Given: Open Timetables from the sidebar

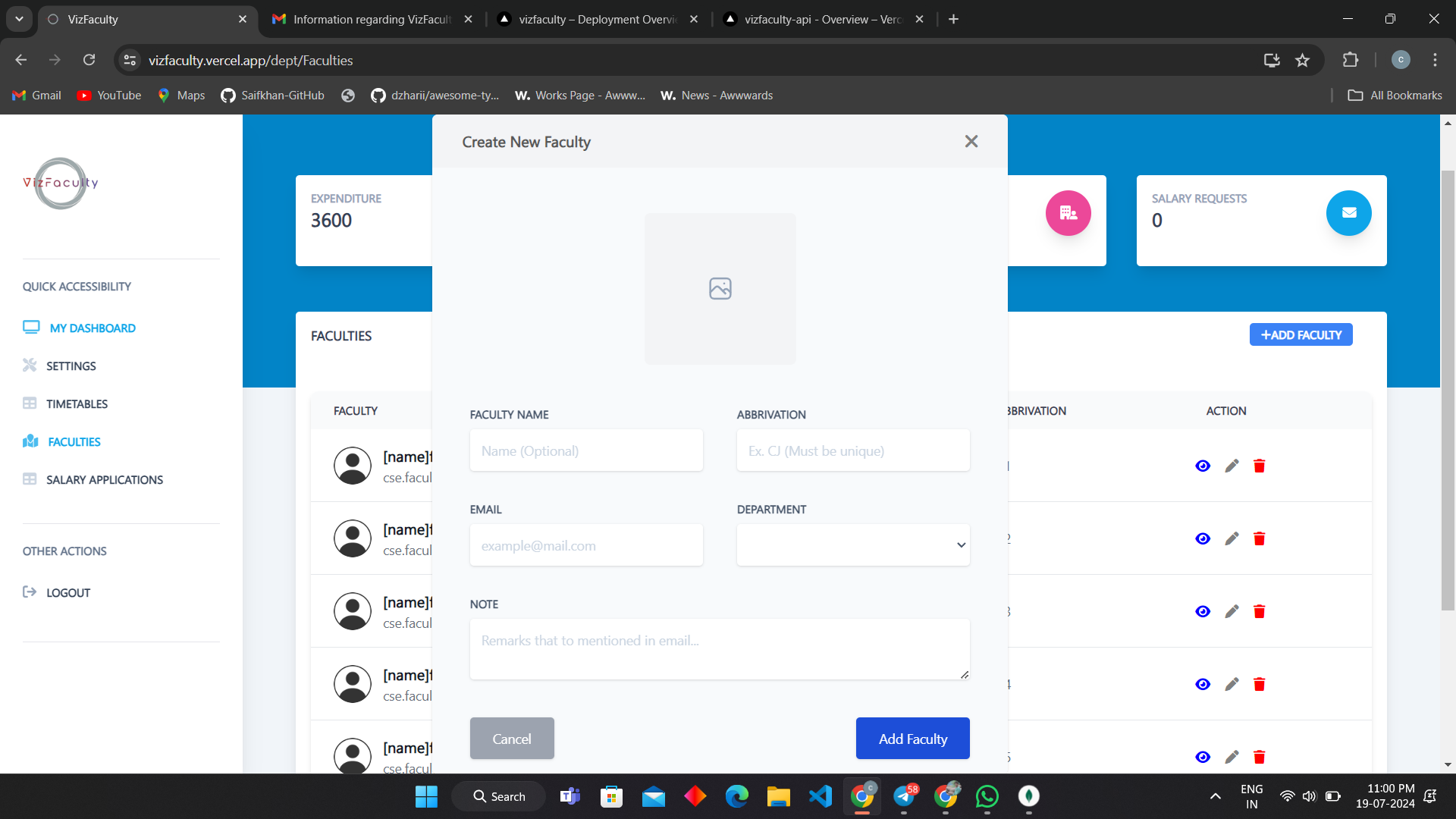Looking at the screenshot, I should pyautogui.click(x=77, y=403).
